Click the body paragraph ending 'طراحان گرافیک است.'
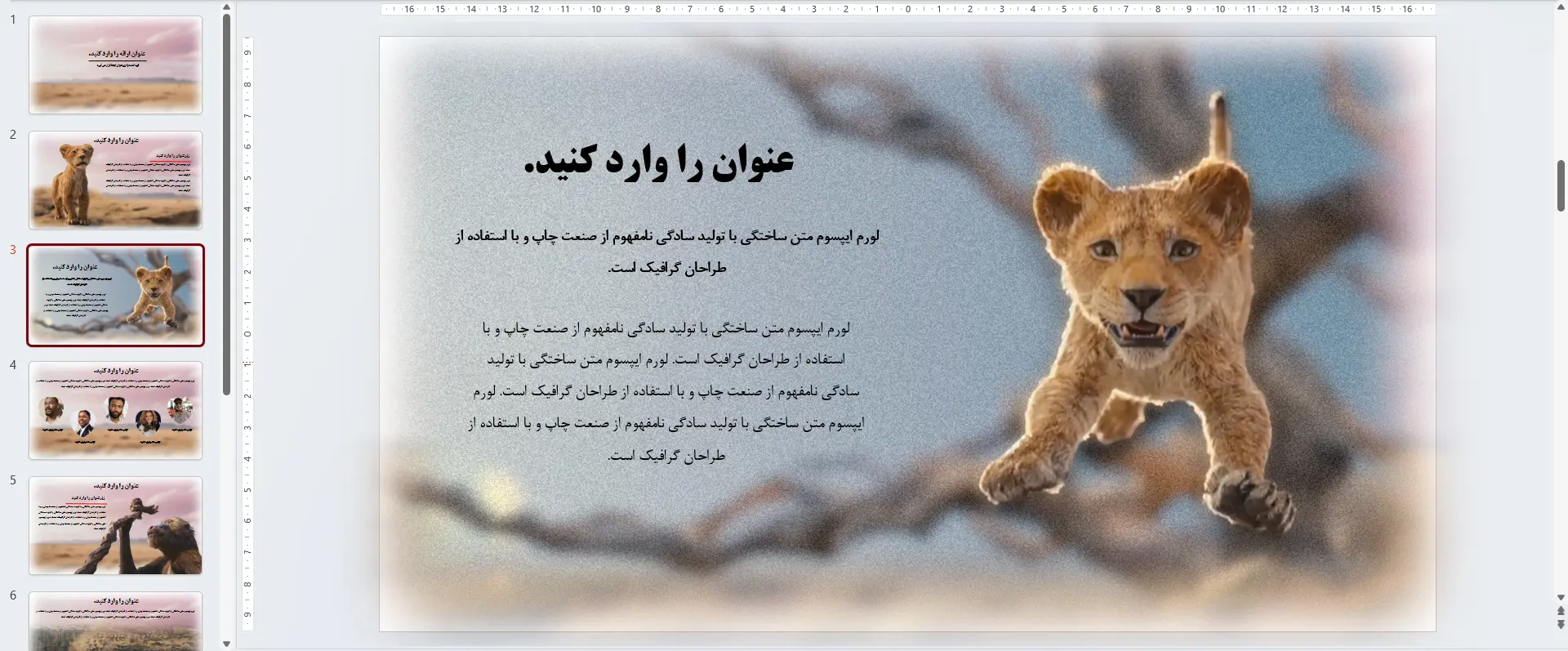 pos(666,391)
